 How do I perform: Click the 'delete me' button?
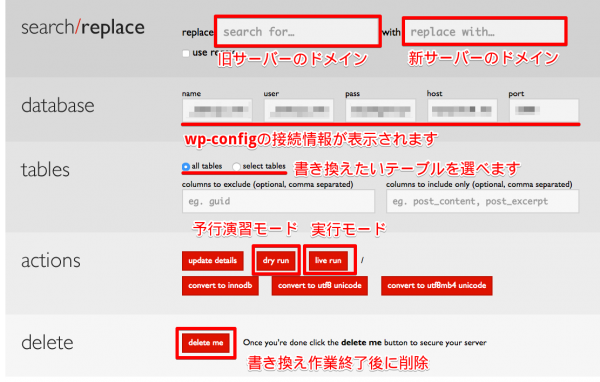(206, 343)
